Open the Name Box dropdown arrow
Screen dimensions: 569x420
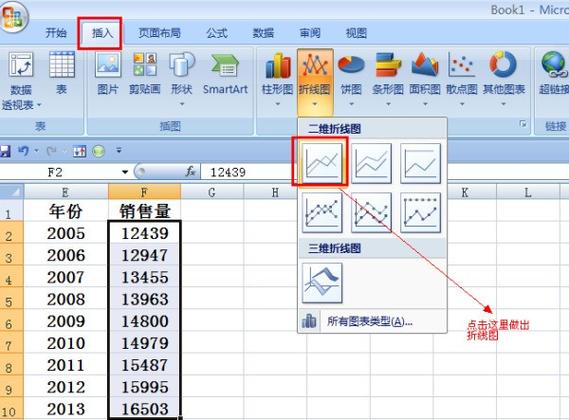pyautogui.click(x=125, y=172)
